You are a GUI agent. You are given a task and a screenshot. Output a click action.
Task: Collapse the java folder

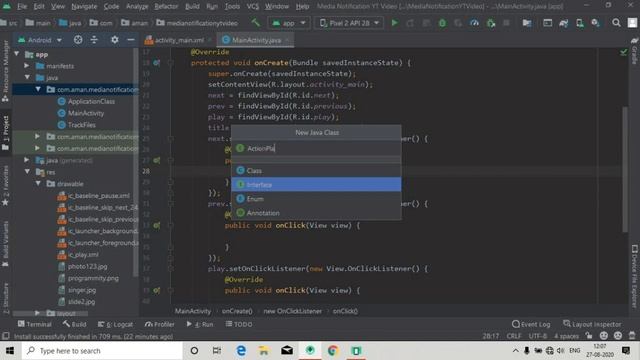[x=27, y=78]
